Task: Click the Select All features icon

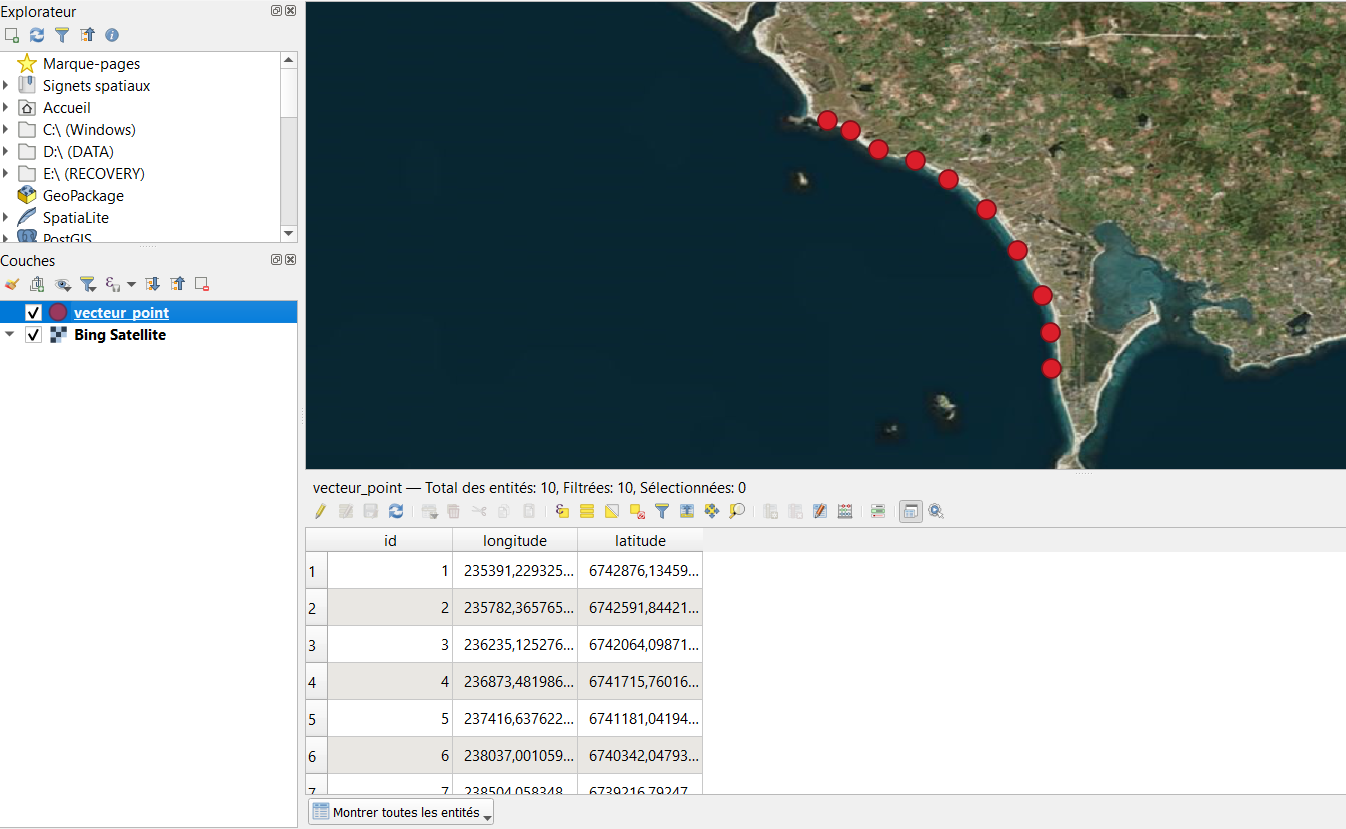Action: pos(587,511)
